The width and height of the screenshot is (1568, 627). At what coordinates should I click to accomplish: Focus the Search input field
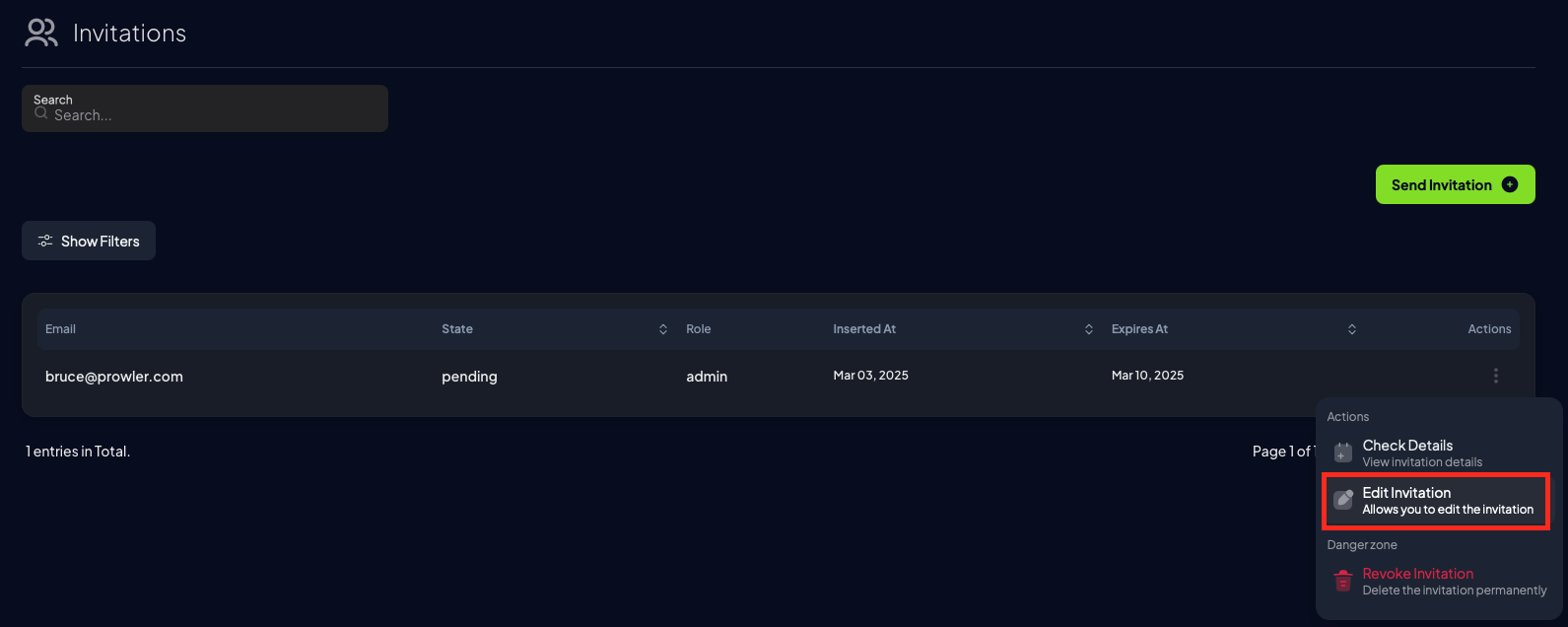tap(205, 108)
